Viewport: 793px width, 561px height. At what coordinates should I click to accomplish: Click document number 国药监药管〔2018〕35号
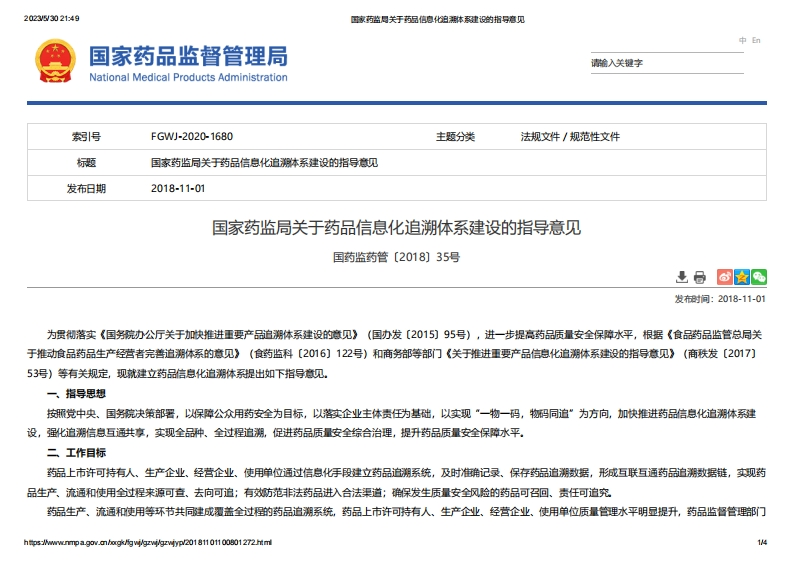pyautogui.click(x=396, y=257)
